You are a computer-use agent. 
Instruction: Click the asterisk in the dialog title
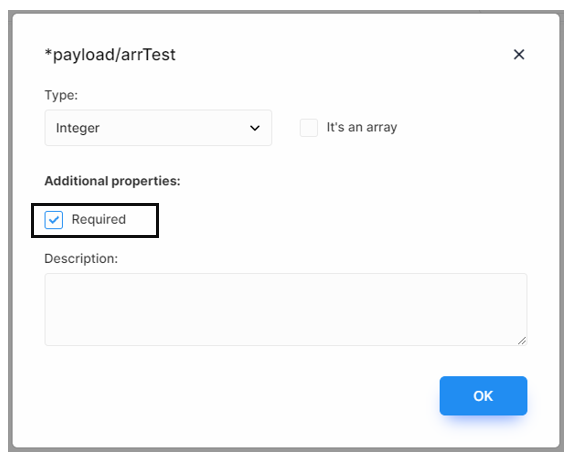coord(48,53)
